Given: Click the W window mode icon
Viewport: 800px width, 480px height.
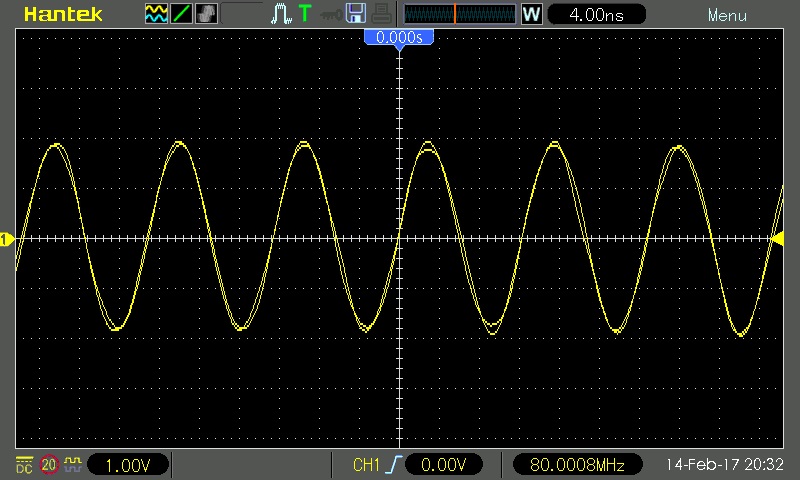Looking at the screenshot, I should point(531,14).
